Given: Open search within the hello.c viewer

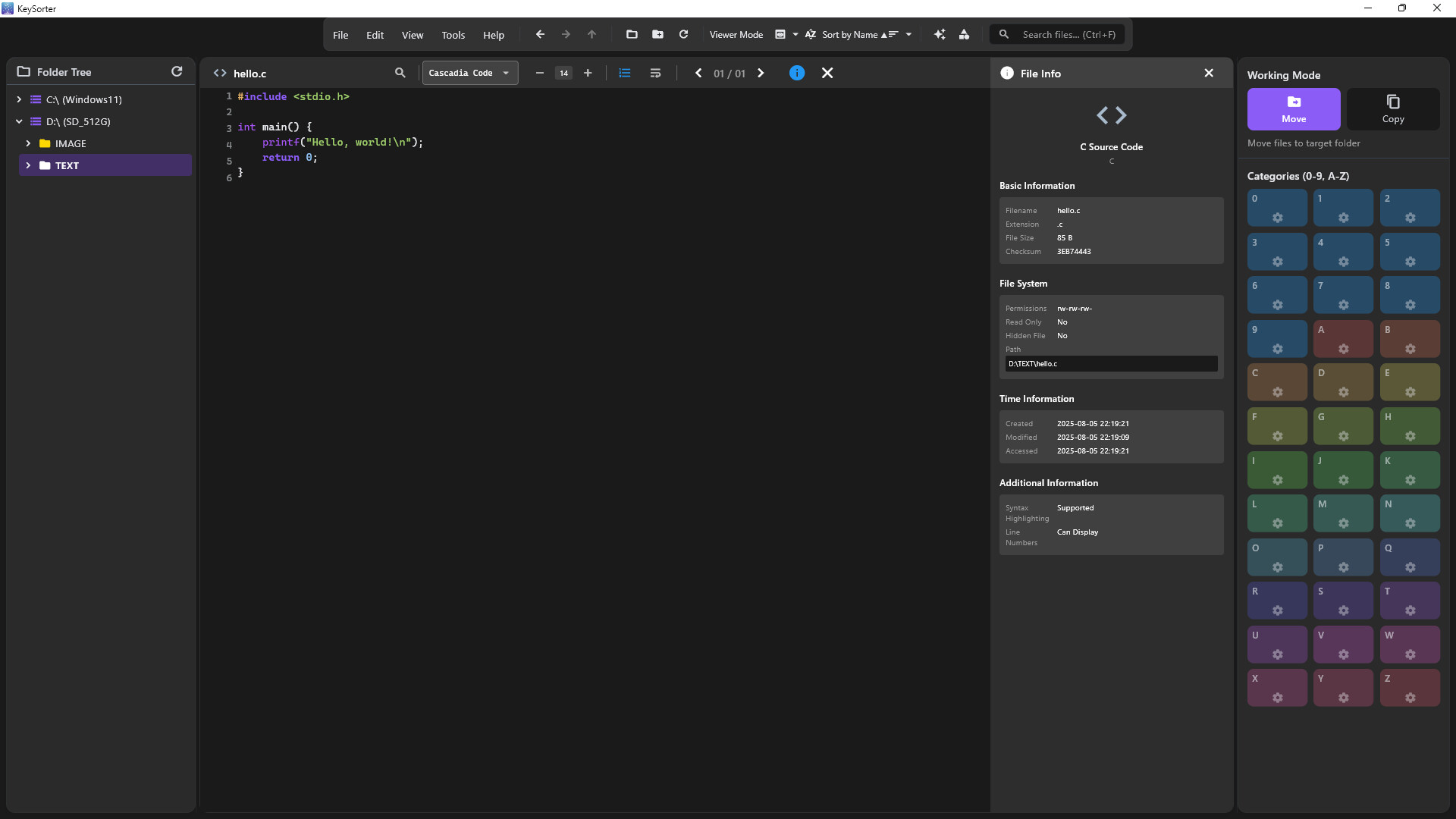Looking at the screenshot, I should [400, 73].
